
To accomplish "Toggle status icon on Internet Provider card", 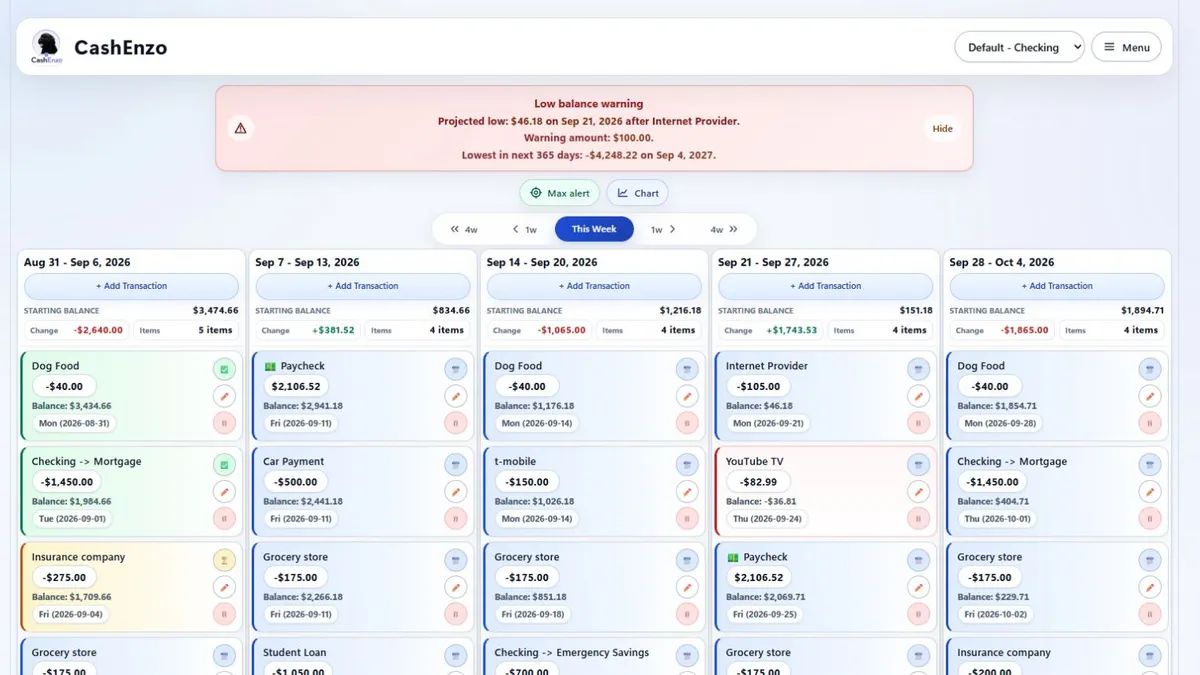I will tap(919, 369).
